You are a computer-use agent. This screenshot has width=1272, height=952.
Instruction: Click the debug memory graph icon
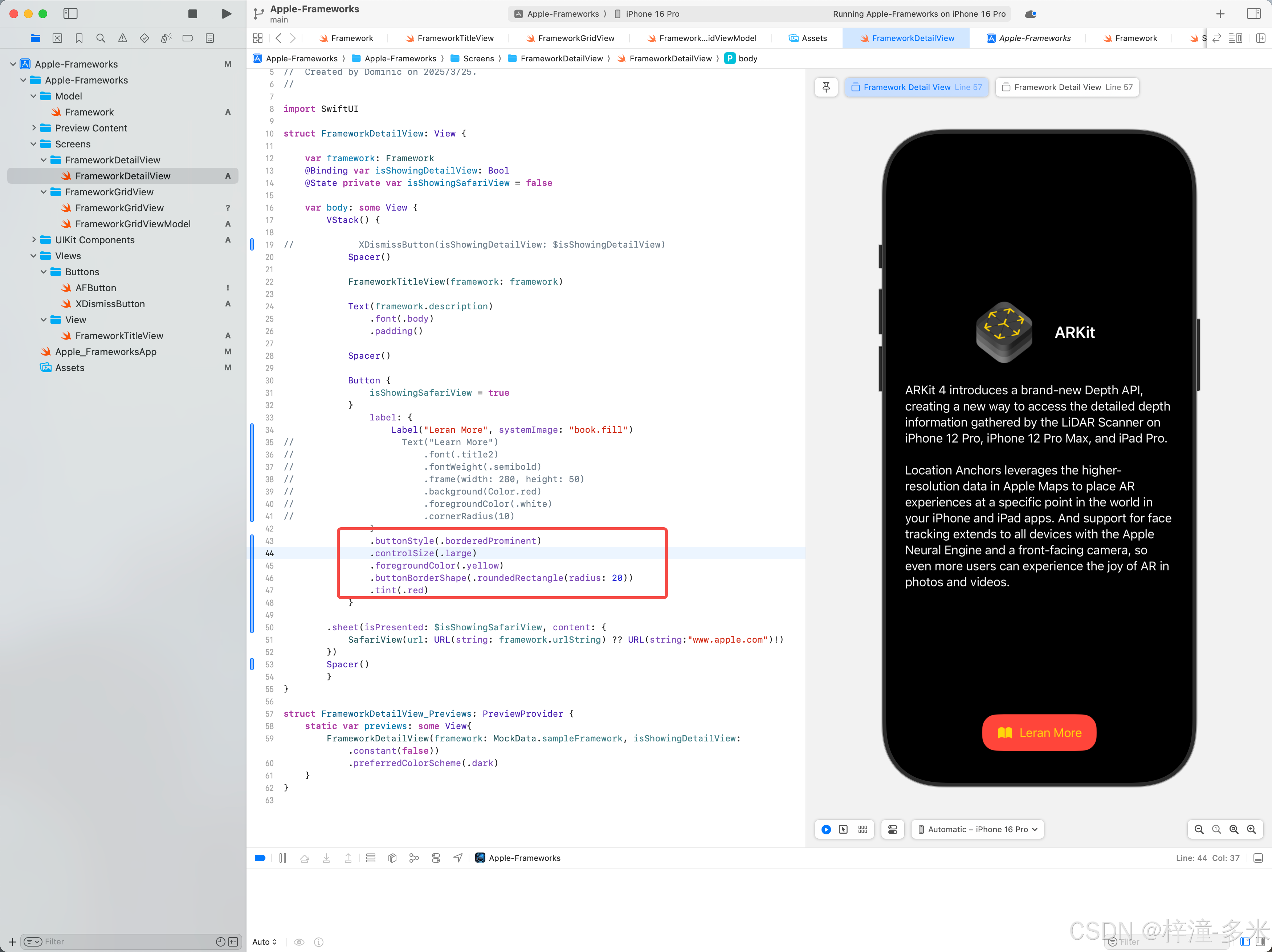(414, 858)
